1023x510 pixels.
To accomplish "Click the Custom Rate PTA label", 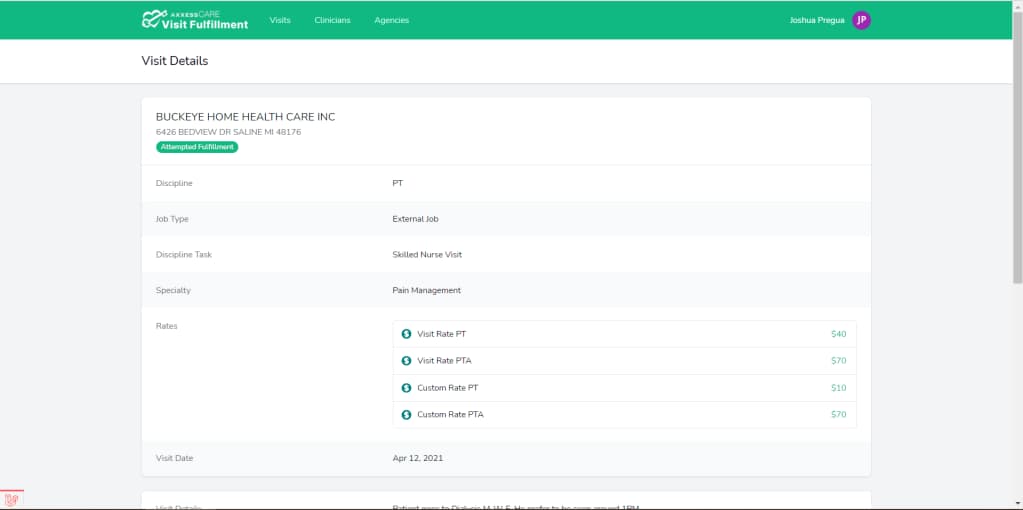I will [x=450, y=415].
